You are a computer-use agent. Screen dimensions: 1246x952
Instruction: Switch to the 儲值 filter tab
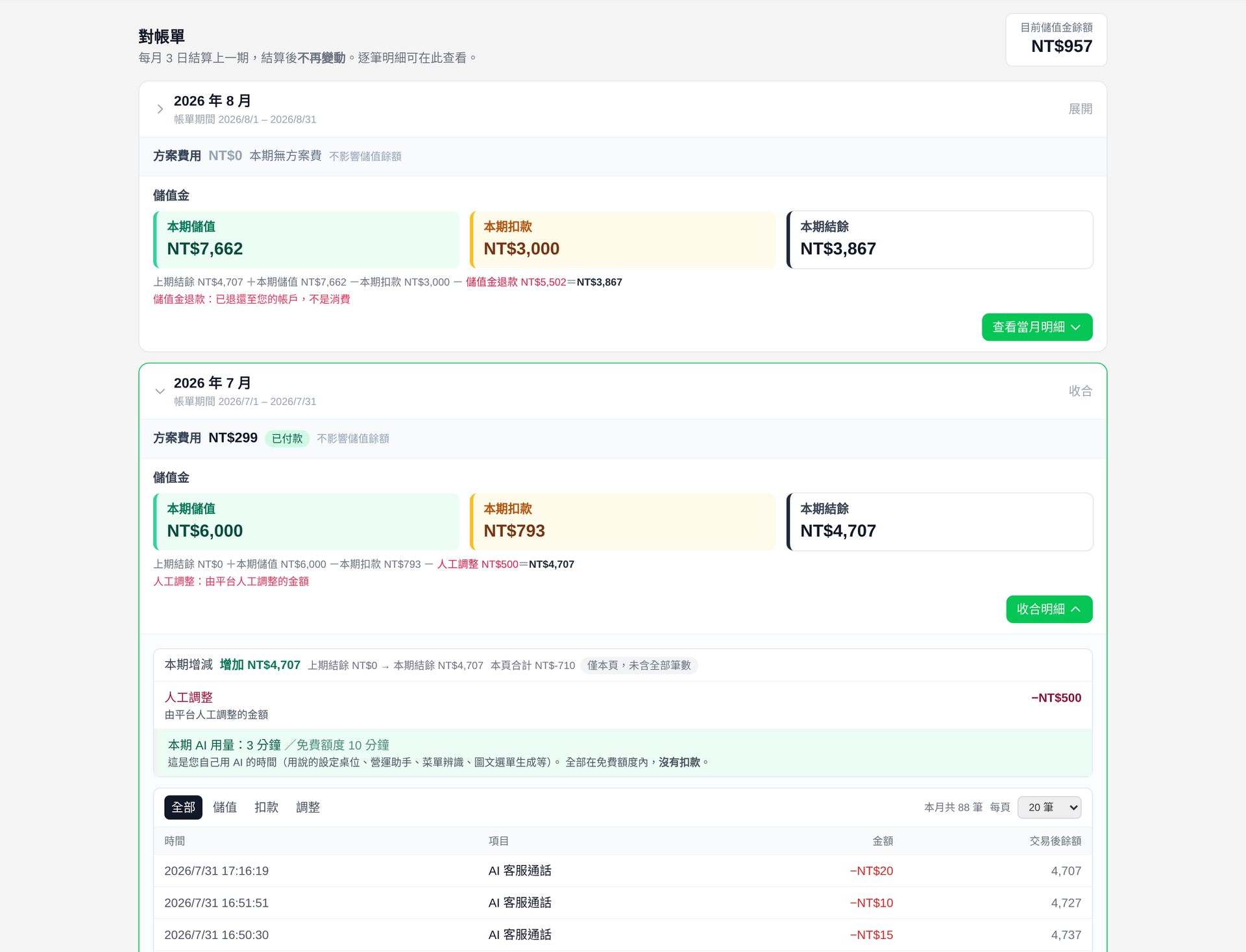click(x=225, y=807)
